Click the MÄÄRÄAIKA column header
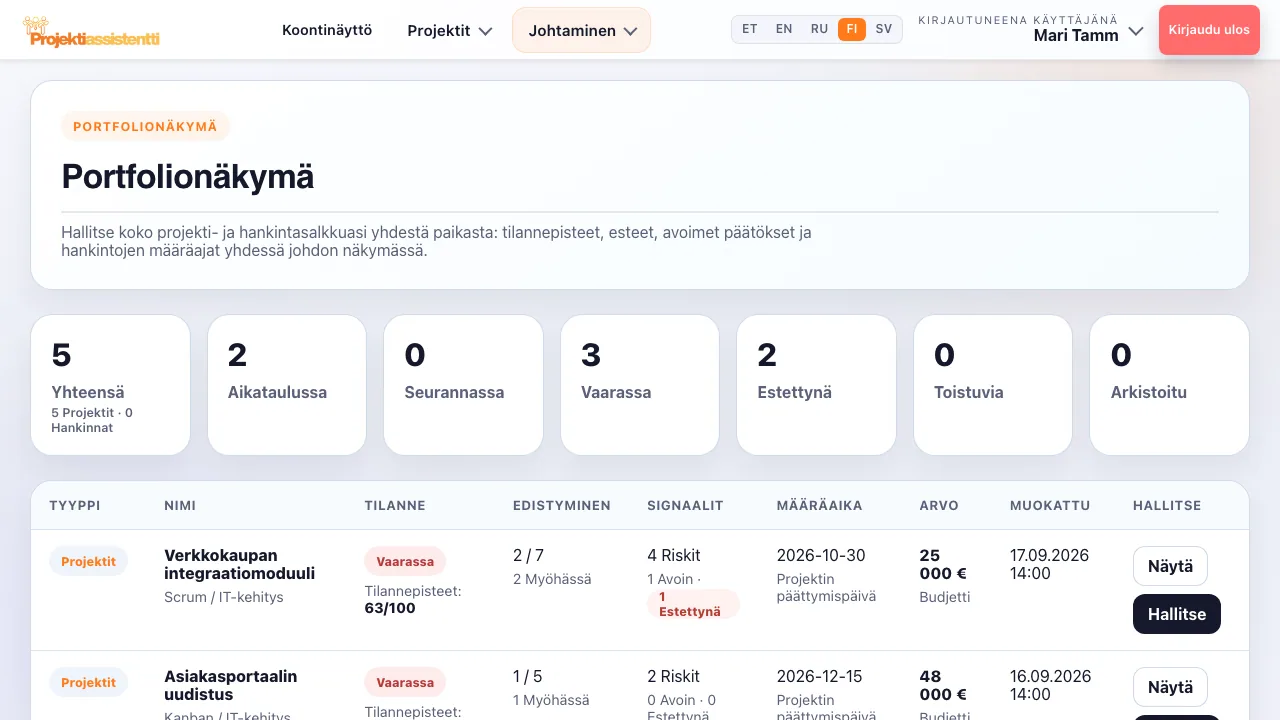Viewport: 1280px width, 720px height. 819,505
